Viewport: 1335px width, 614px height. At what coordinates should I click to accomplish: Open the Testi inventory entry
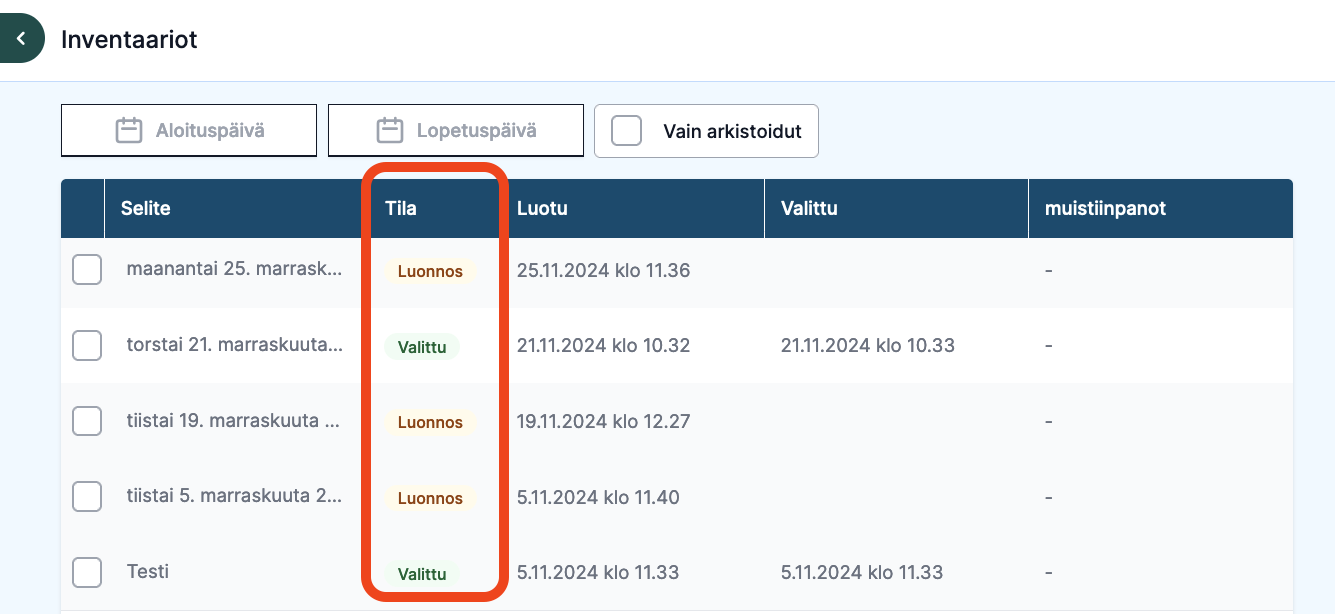[148, 572]
